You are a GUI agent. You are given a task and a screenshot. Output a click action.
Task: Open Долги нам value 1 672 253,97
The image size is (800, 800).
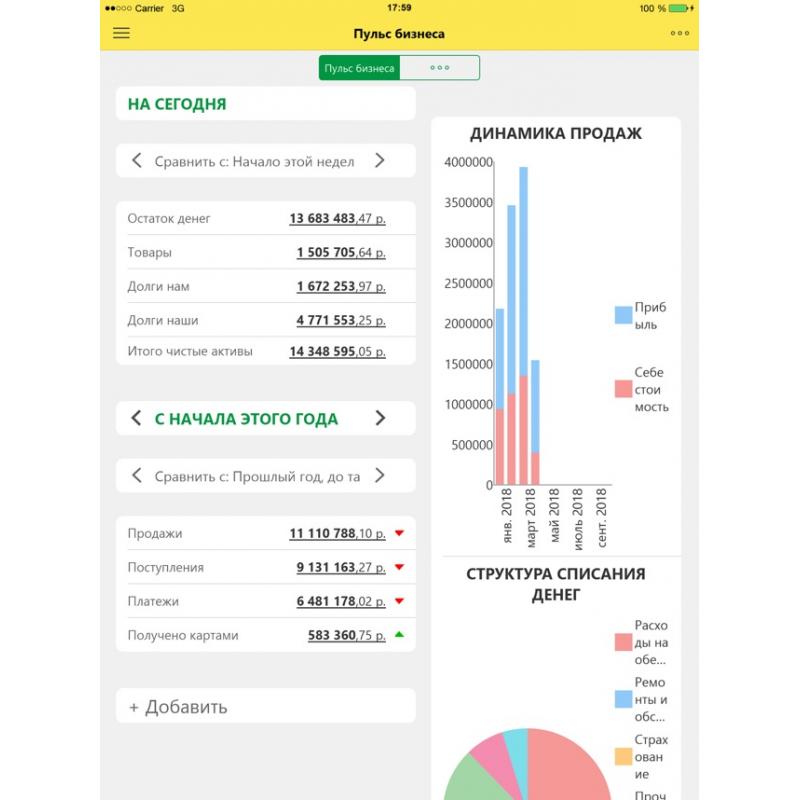[x=341, y=286]
